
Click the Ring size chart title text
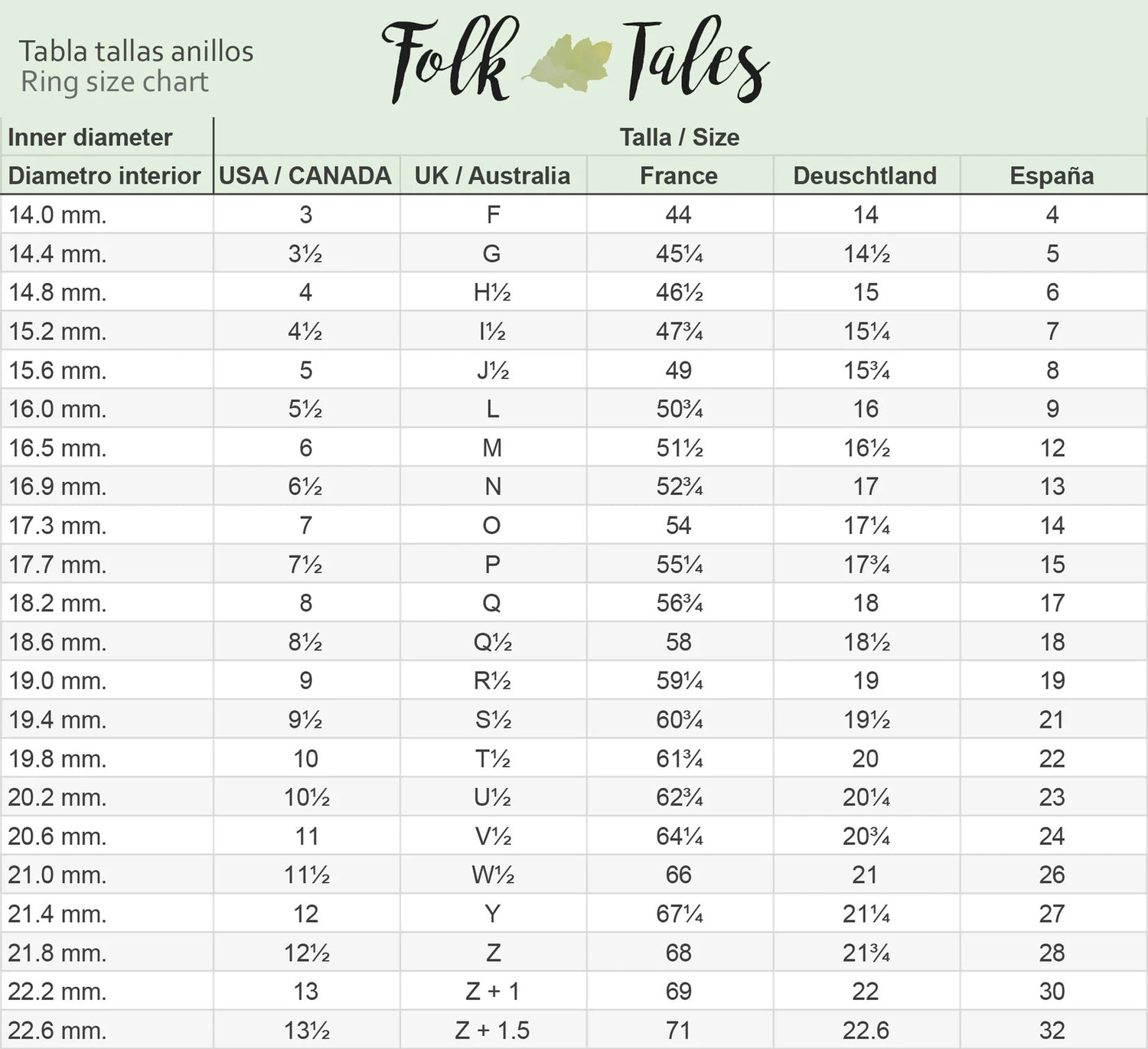pyautogui.click(x=115, y=82)
